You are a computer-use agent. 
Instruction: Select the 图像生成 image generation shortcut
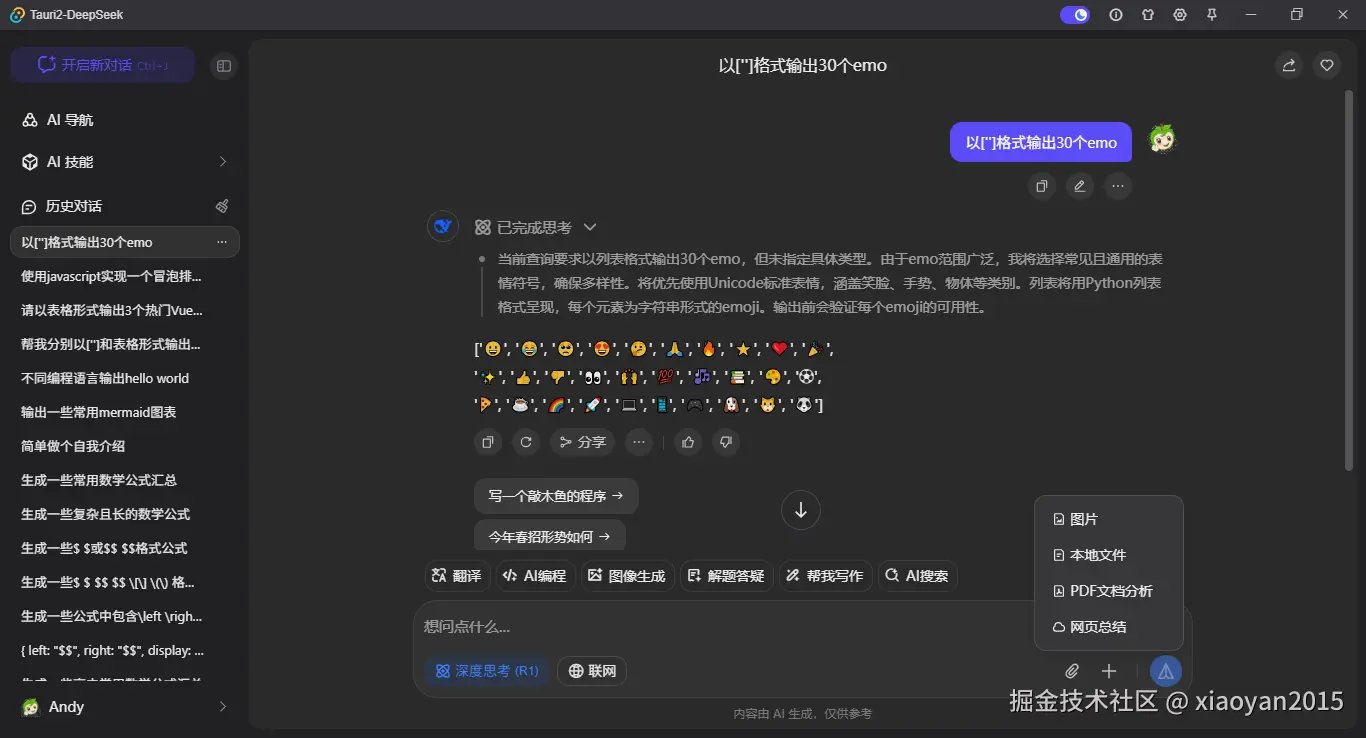(x=627, y=575)
